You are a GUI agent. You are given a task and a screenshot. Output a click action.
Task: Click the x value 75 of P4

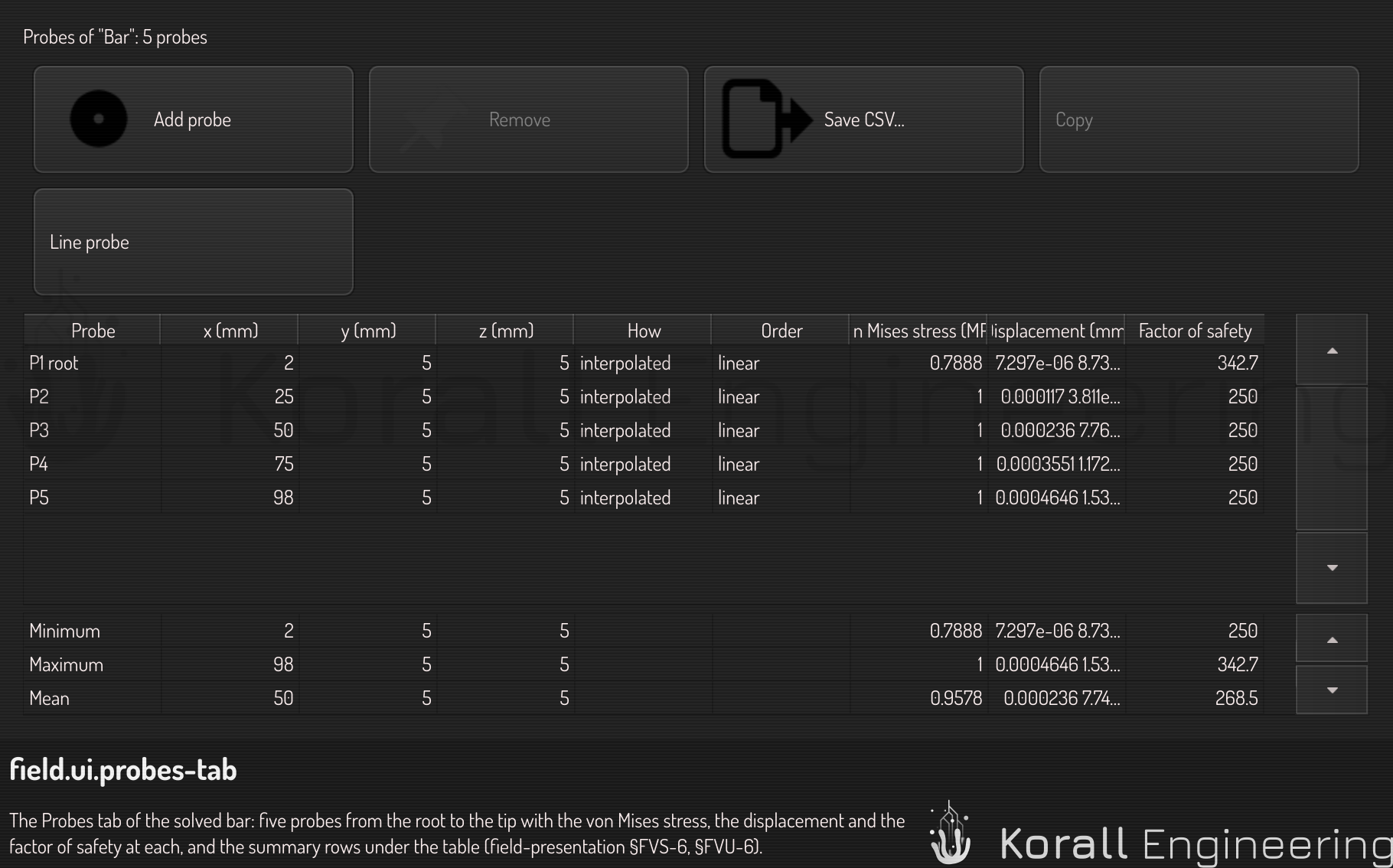230,464
